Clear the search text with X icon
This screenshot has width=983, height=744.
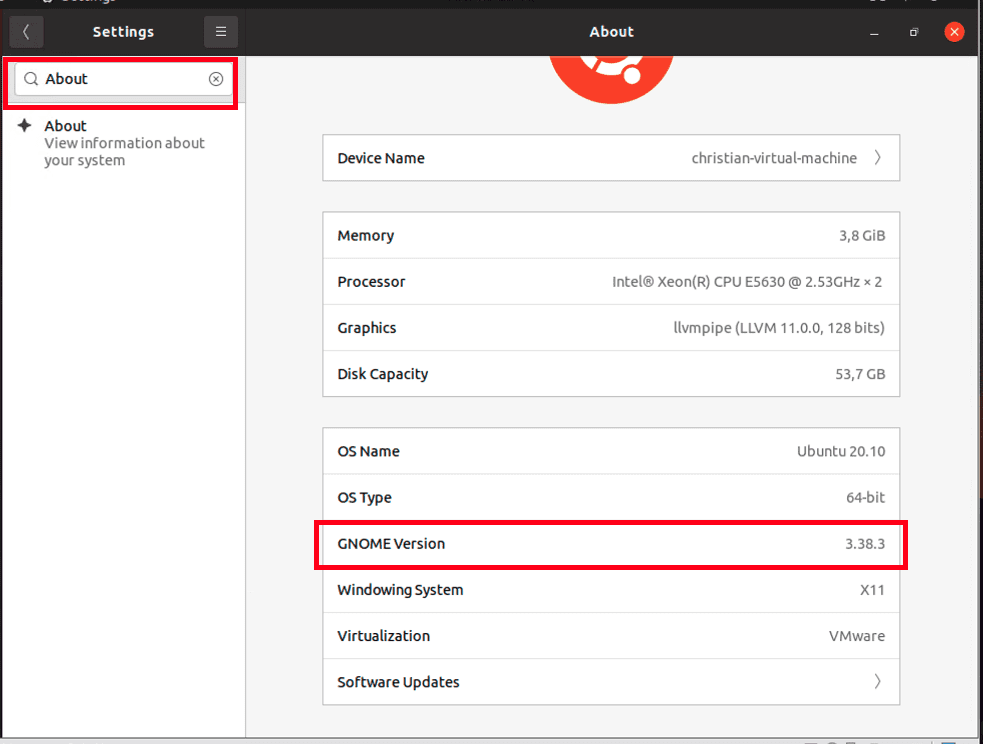pyautogui.click(x=216, y=79)
